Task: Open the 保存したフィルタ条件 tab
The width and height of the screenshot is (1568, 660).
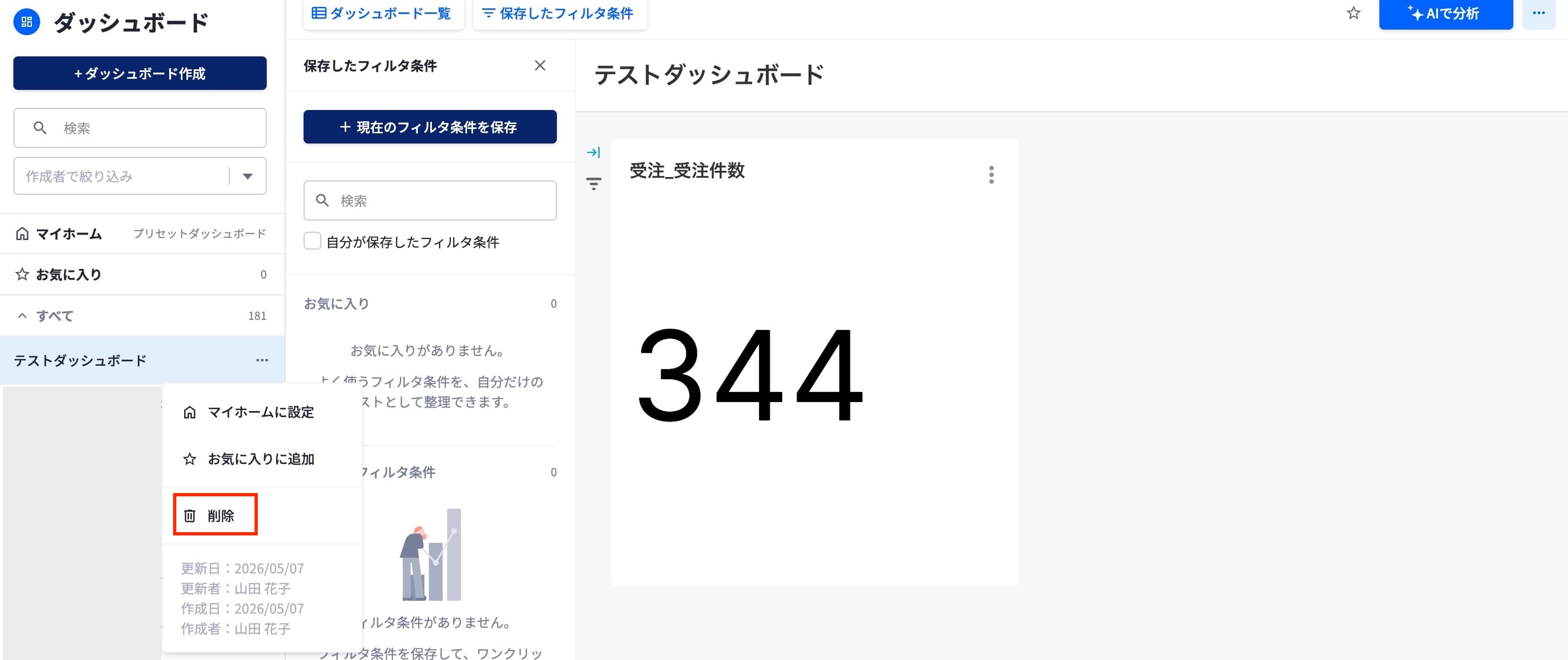Action: point(559,13)
